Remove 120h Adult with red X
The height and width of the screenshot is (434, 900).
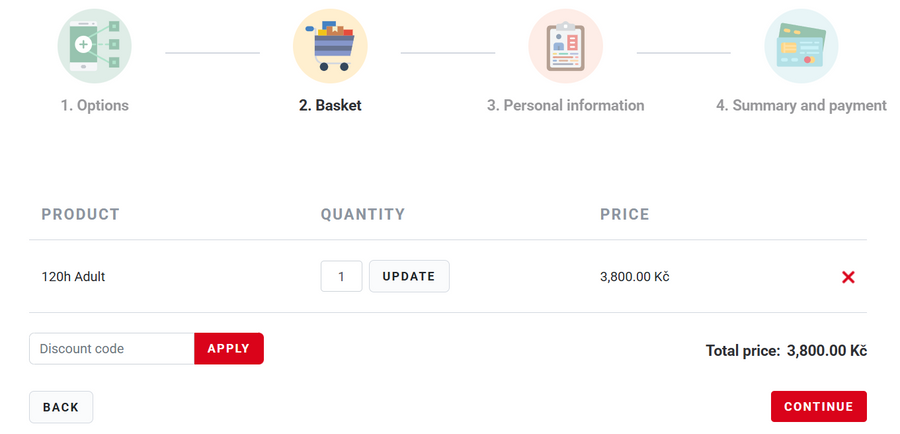848,277
